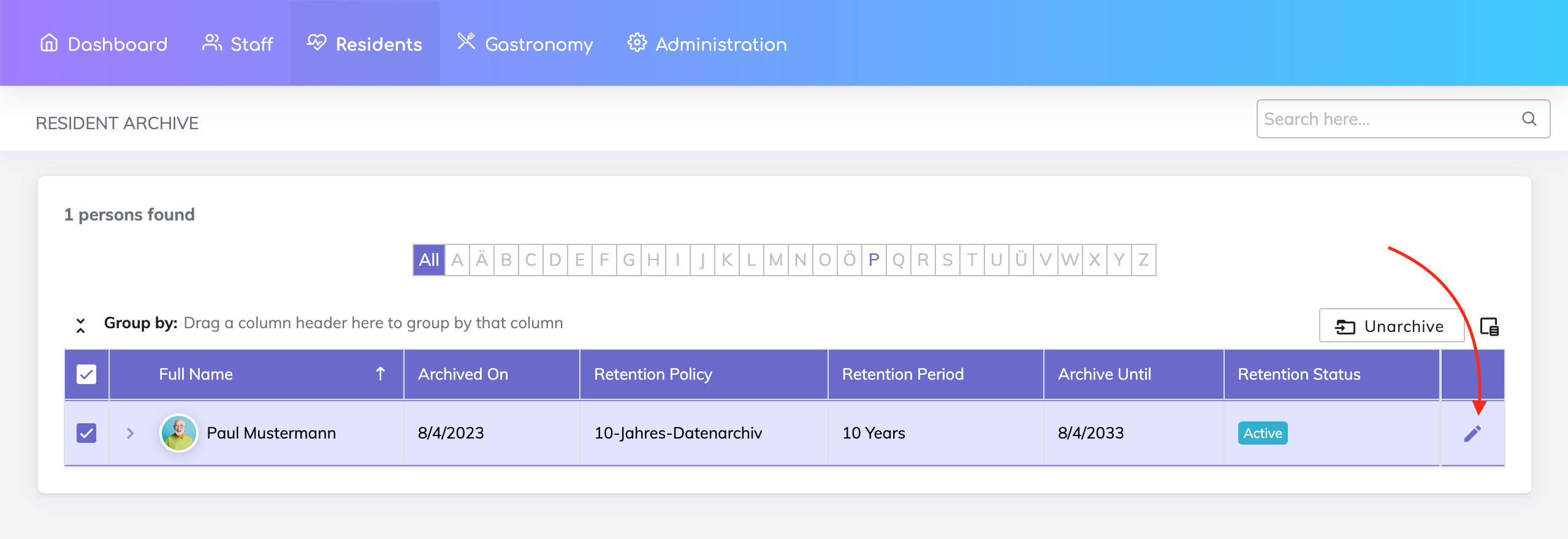Click the Gastronomy utensils icon
The height and width of the screenshot is (539, 1568).
(x=466, y=42)
